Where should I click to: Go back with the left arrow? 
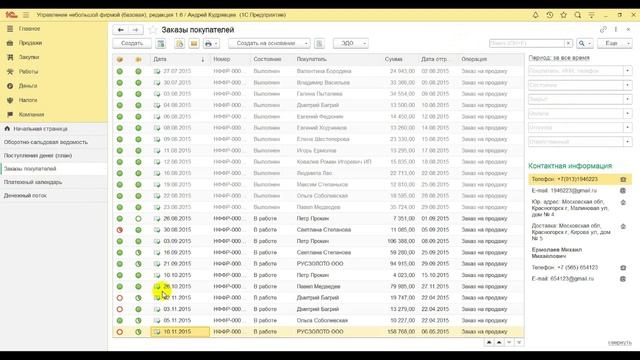pyautogui.click(x=120, y=30)
